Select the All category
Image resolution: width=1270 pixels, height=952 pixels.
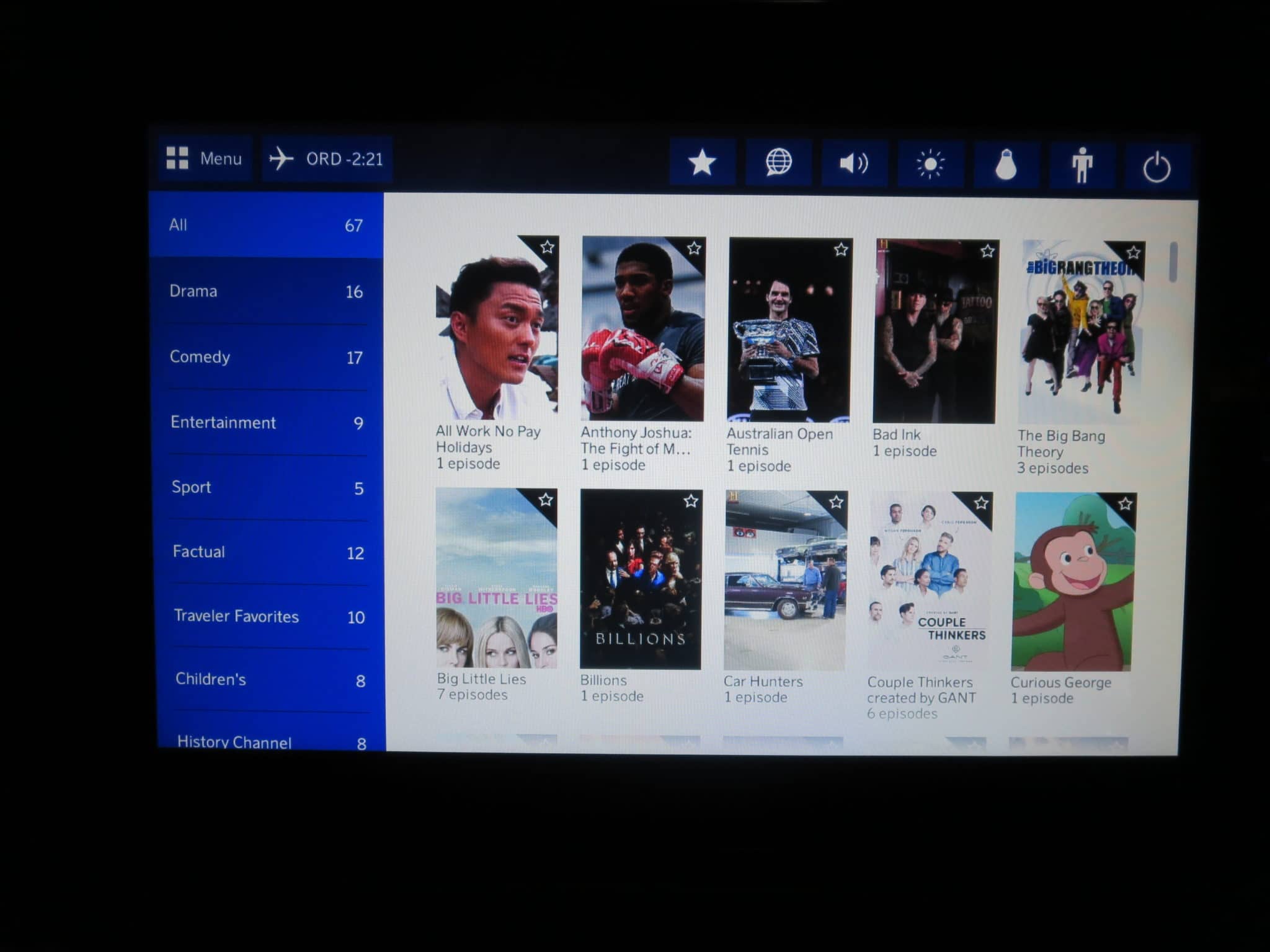tap(267, 224)
